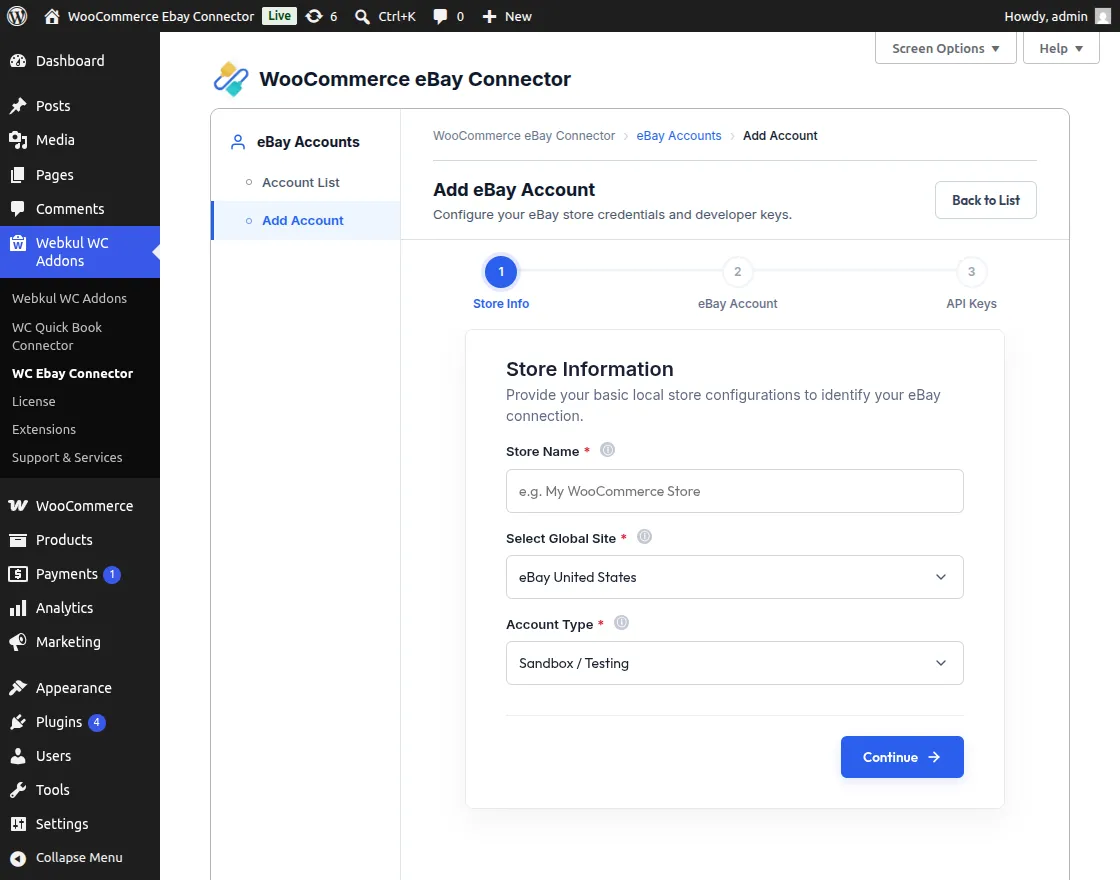
Task: Click the plus New icon
Action: [x=489, y=16]
